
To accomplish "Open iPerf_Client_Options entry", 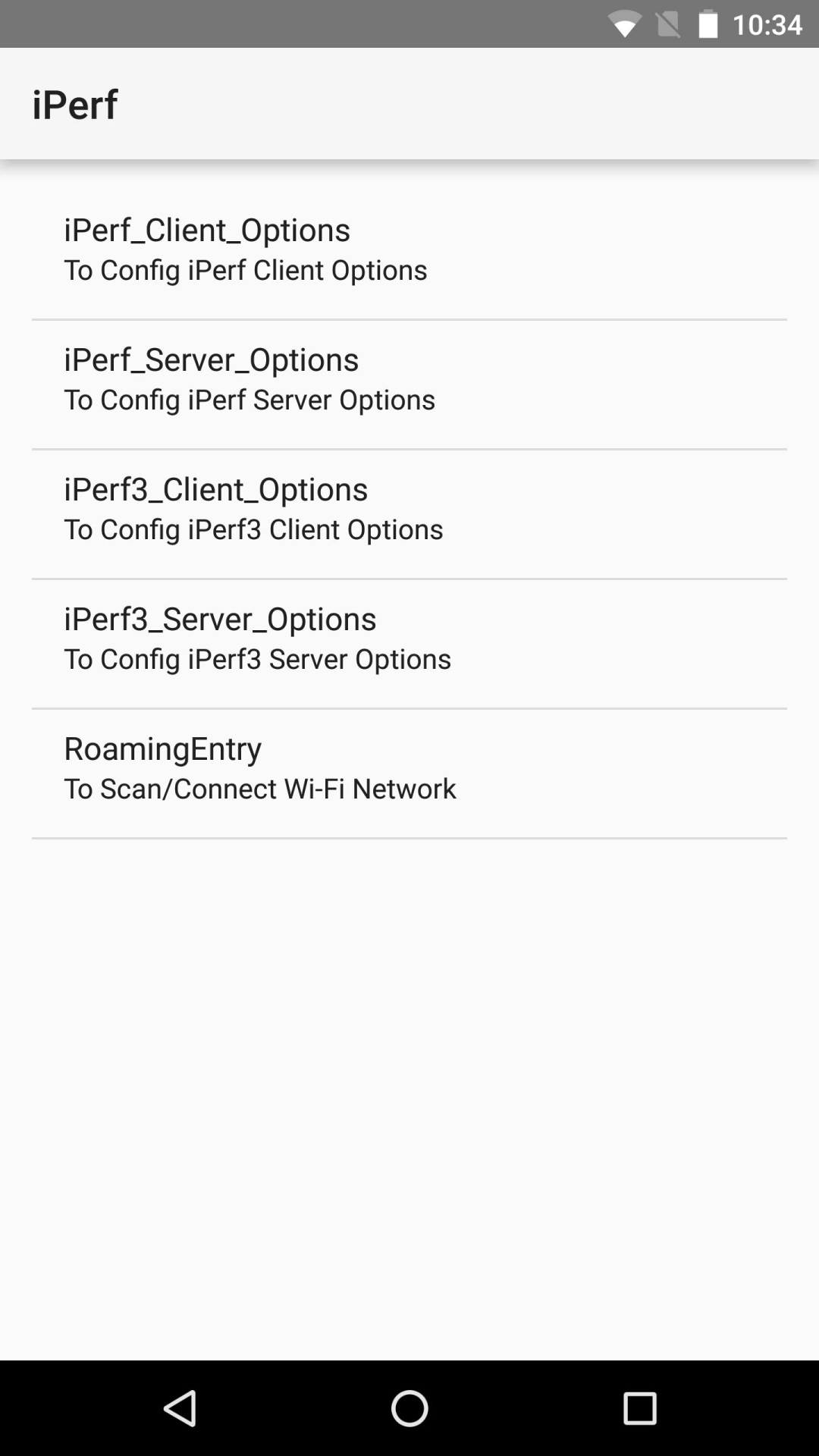I will click(x=207, y=230).
